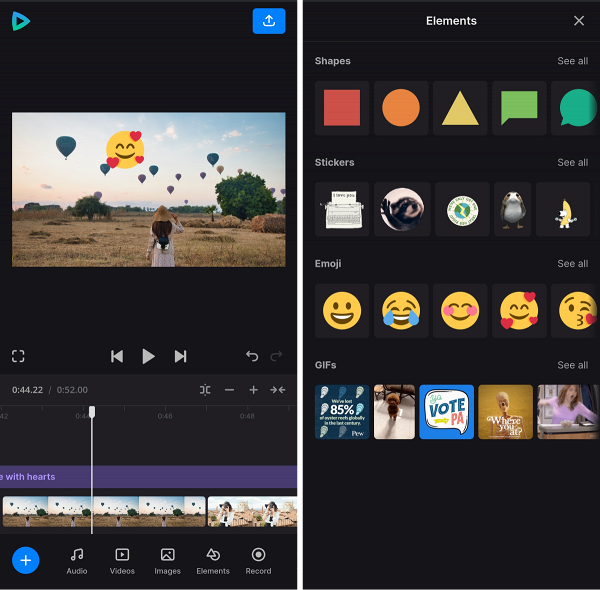Add the yellow triangle shape
Image resolution: width=600 pixels, height=590 pixels.
pos(460,108)
